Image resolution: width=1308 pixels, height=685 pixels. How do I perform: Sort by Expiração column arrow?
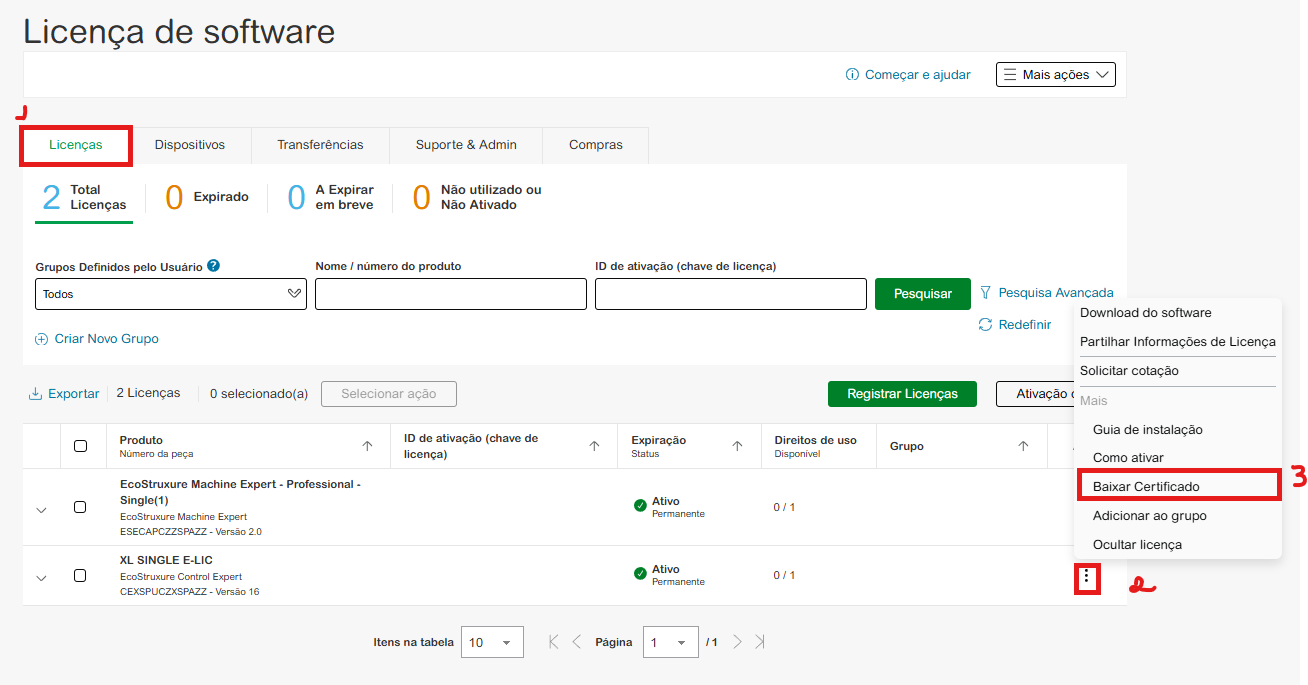[x=738, y=446]
